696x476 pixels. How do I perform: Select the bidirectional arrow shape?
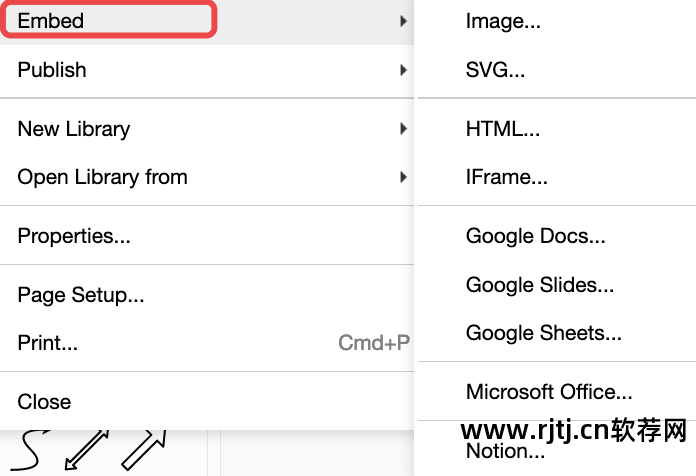[x=88, y=449]
